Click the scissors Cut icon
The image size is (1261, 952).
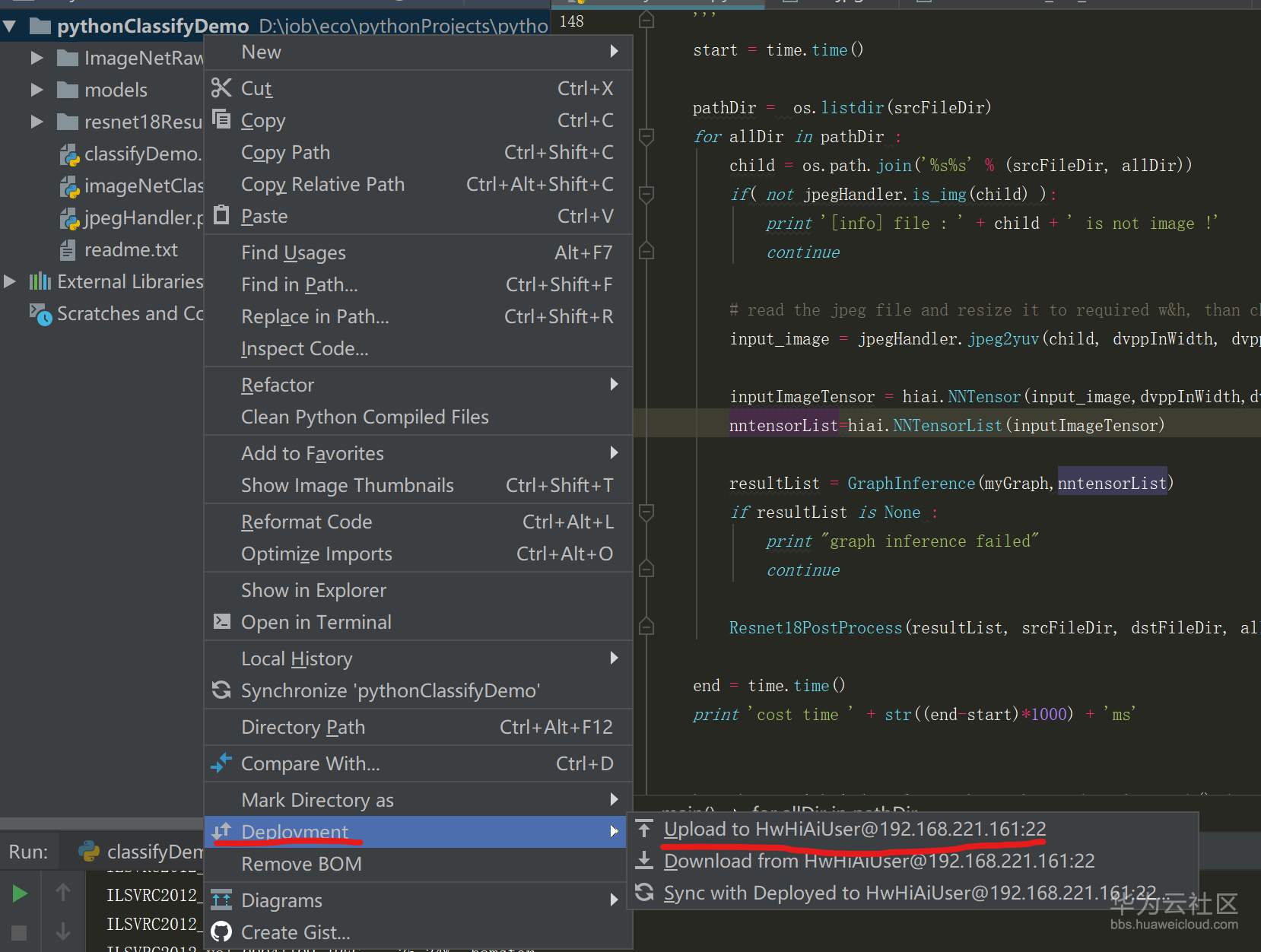221,88
